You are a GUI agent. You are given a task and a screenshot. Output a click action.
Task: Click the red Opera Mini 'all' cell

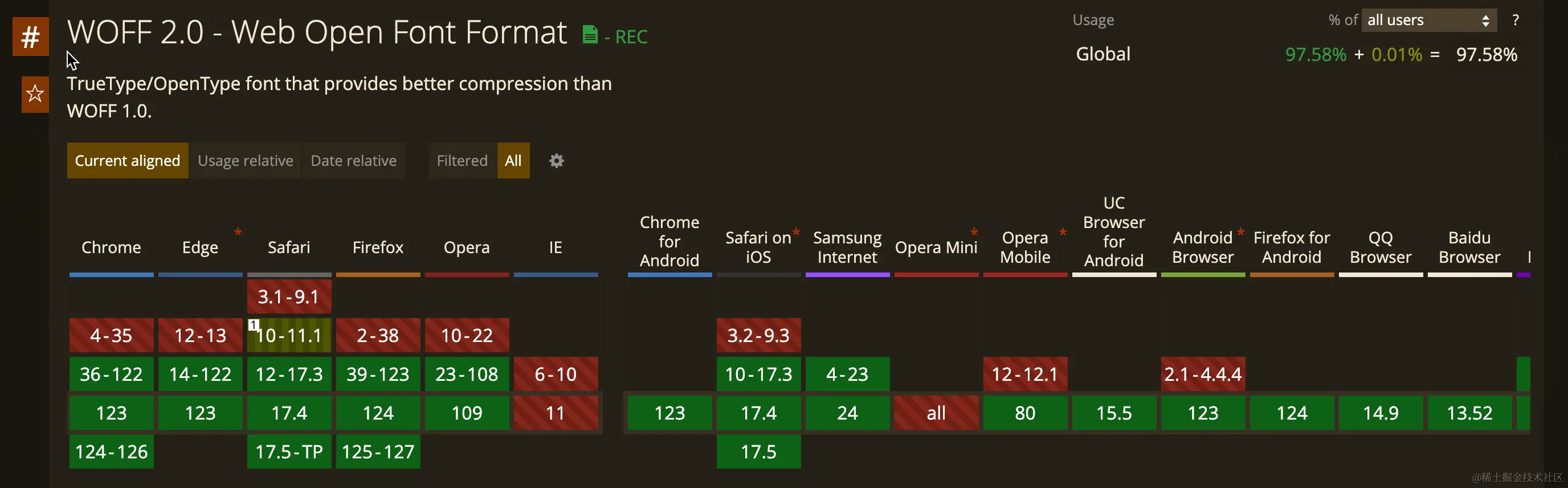pos(936,413)
